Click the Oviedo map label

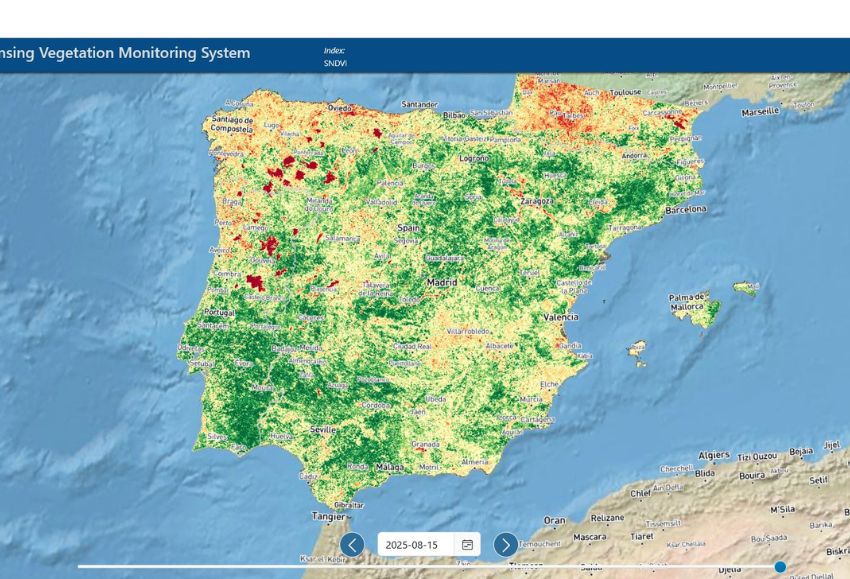coord(340,108)
